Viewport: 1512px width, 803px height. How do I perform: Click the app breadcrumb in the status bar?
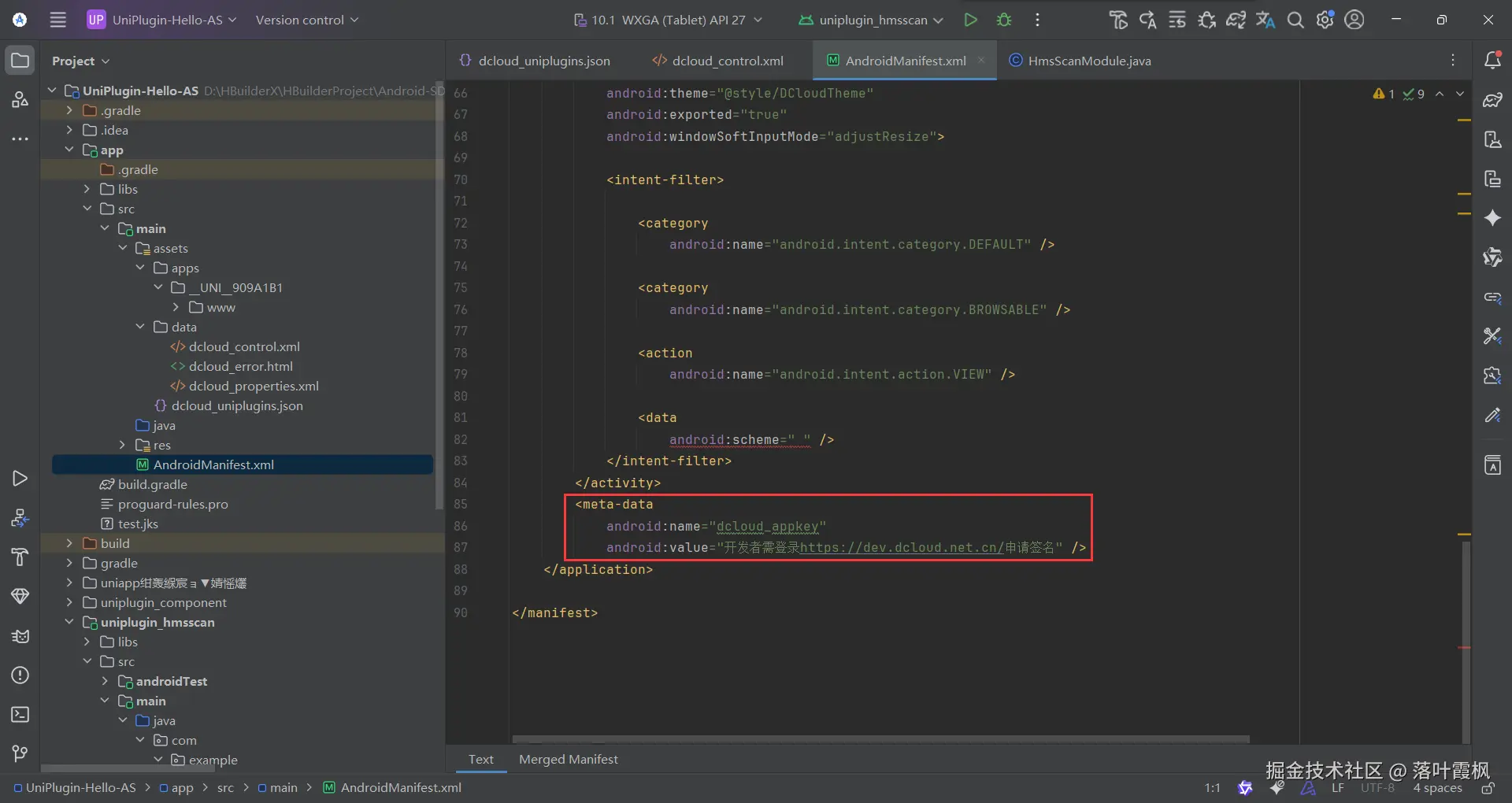176,788
